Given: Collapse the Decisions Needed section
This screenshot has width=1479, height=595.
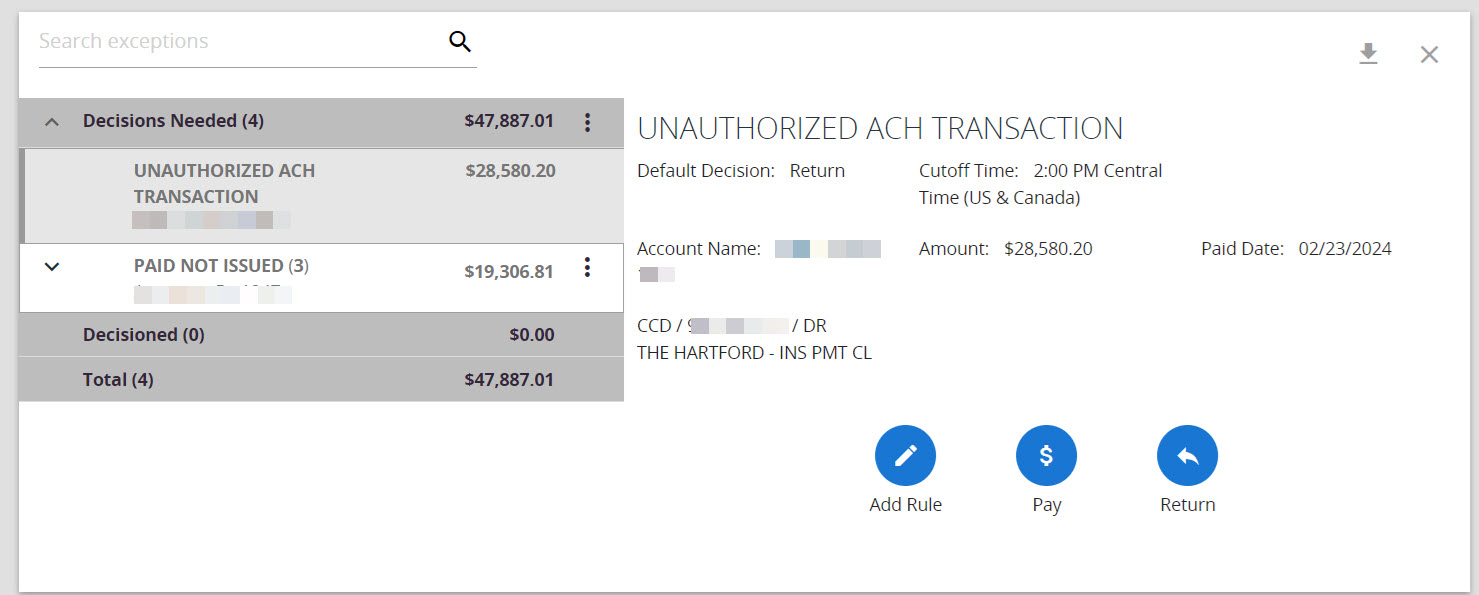Looking at the screenshot, I should click(x=53, y=122).
